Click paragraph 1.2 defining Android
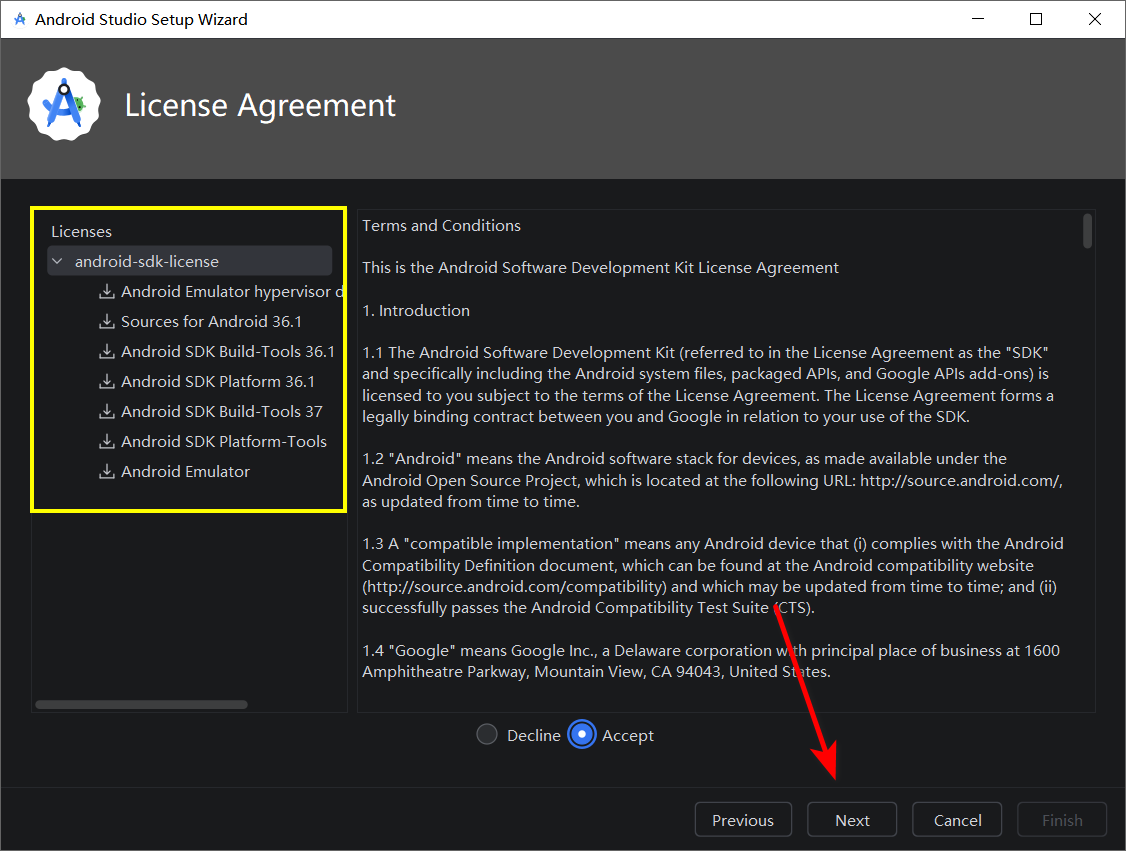1126x851 pixels. pos(712,480)
